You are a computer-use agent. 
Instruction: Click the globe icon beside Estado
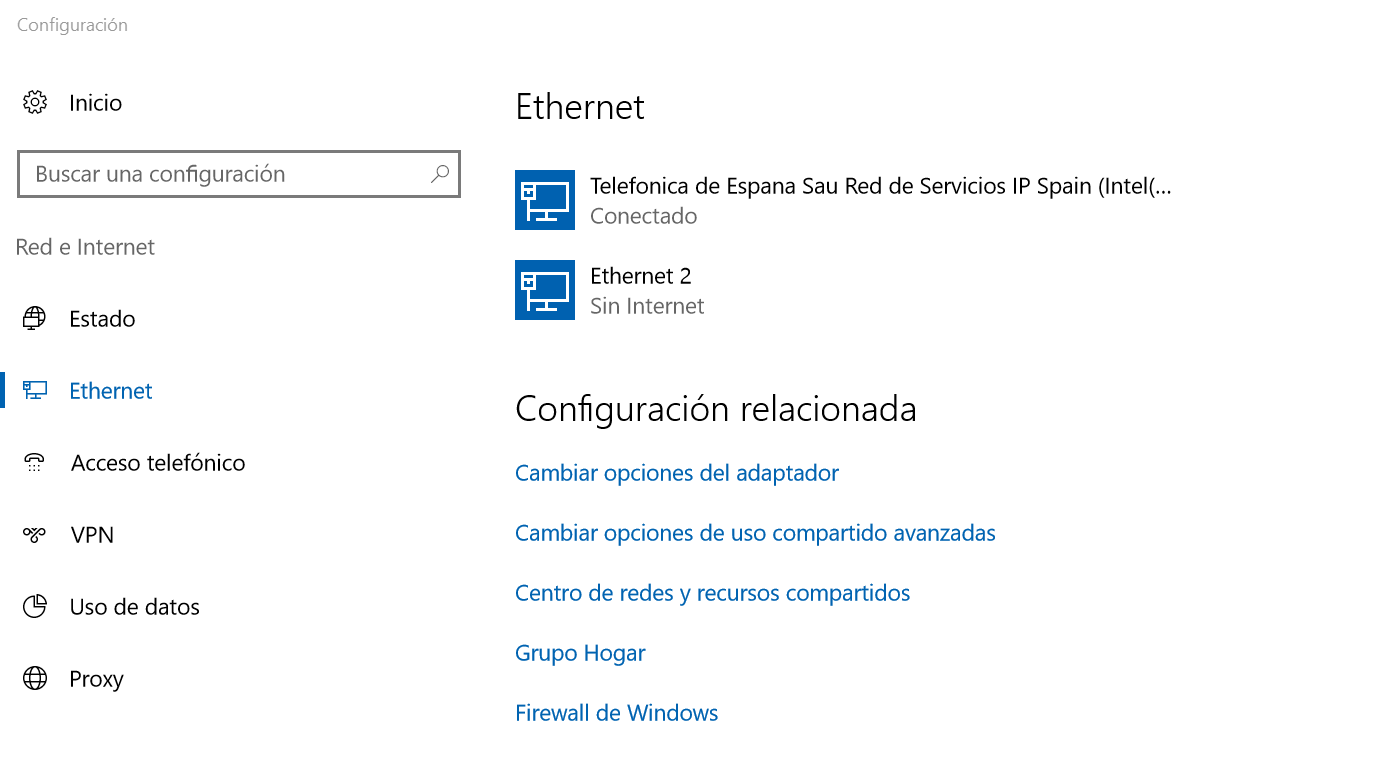[35, 319]
